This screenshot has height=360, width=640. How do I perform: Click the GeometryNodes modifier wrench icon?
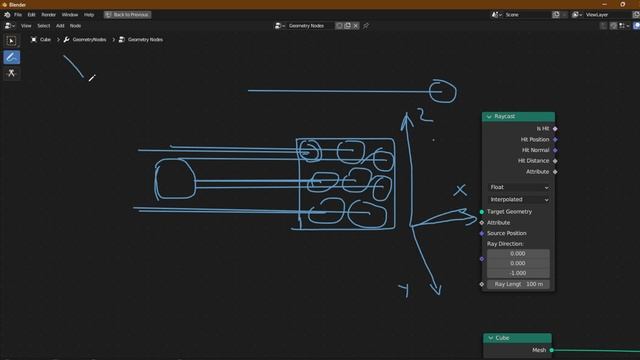point(67,40)
